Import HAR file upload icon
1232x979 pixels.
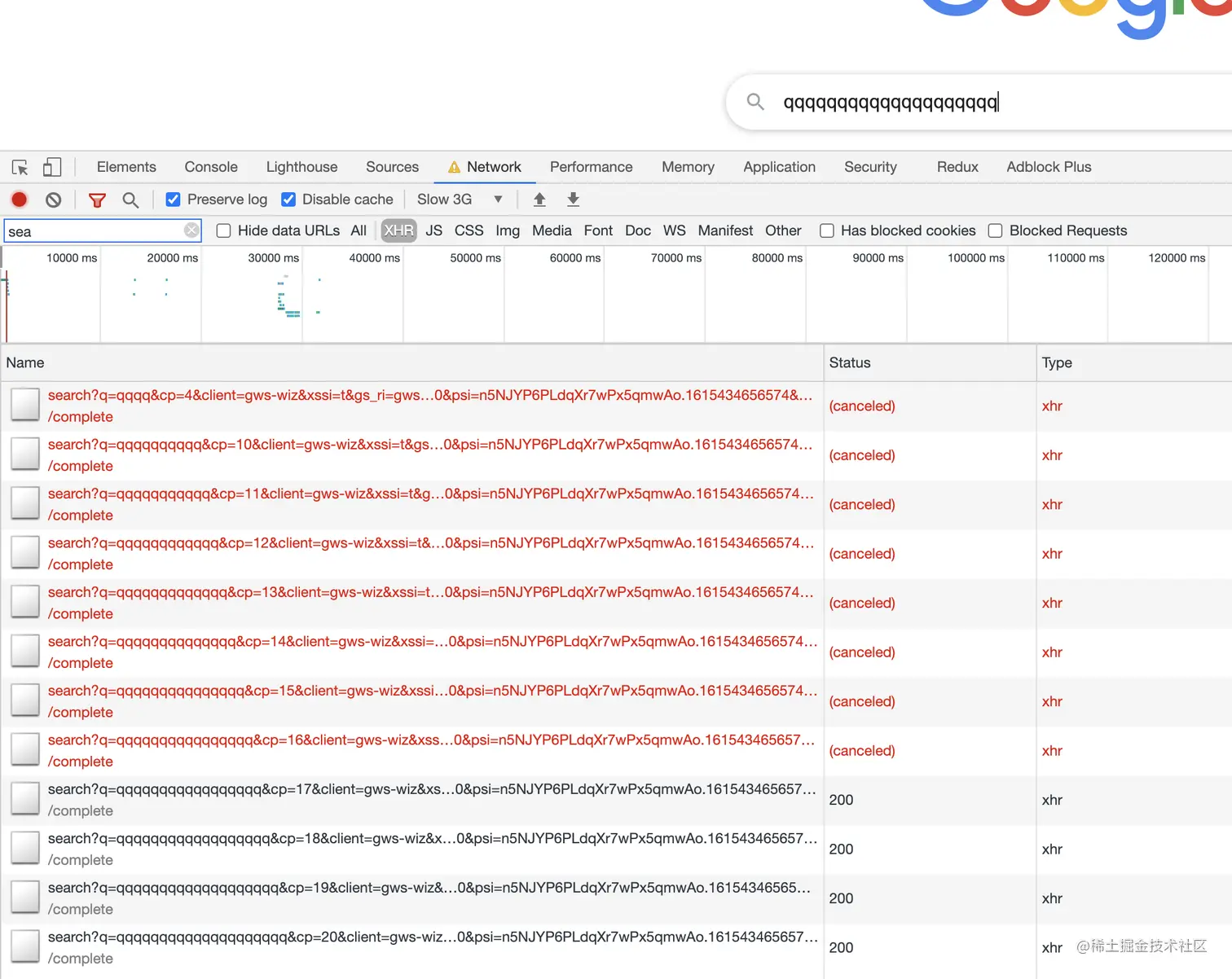pyautogui.click(x=539, y=200)
